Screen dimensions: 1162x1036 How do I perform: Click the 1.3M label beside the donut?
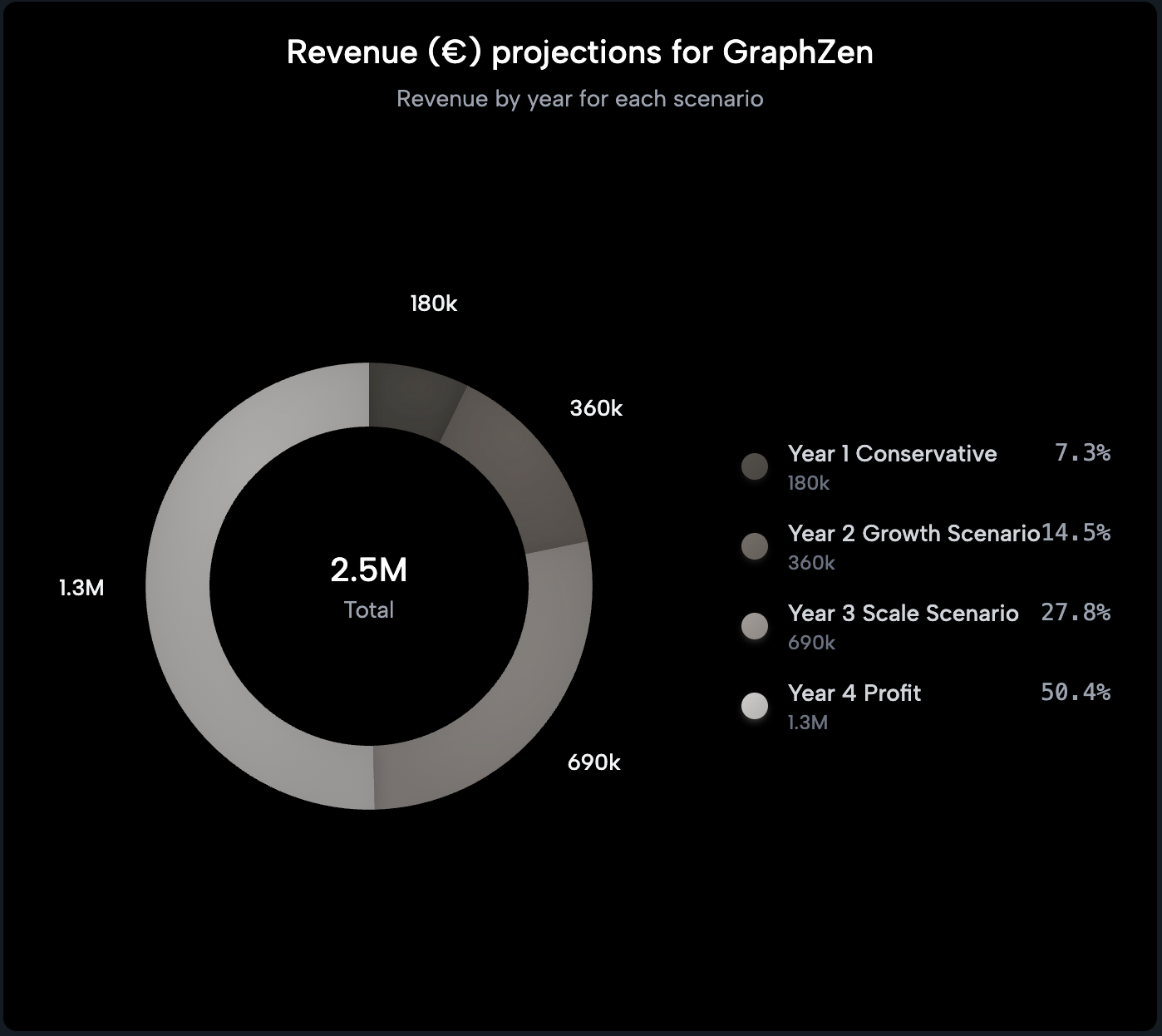(81, 586)
